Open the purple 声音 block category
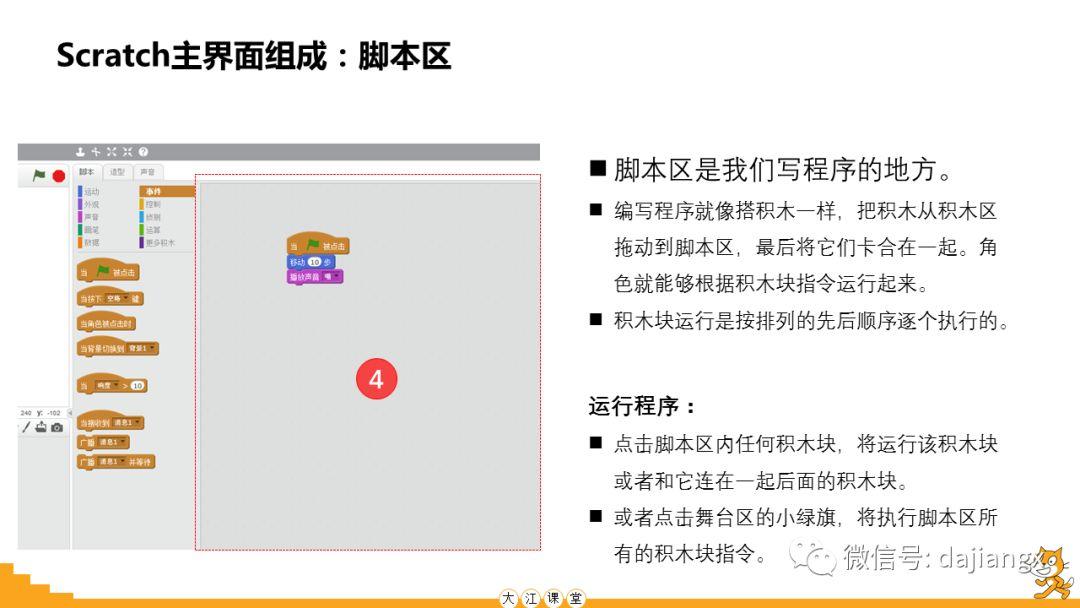This screenshot has height=608, width=1080. coord(89,217)
